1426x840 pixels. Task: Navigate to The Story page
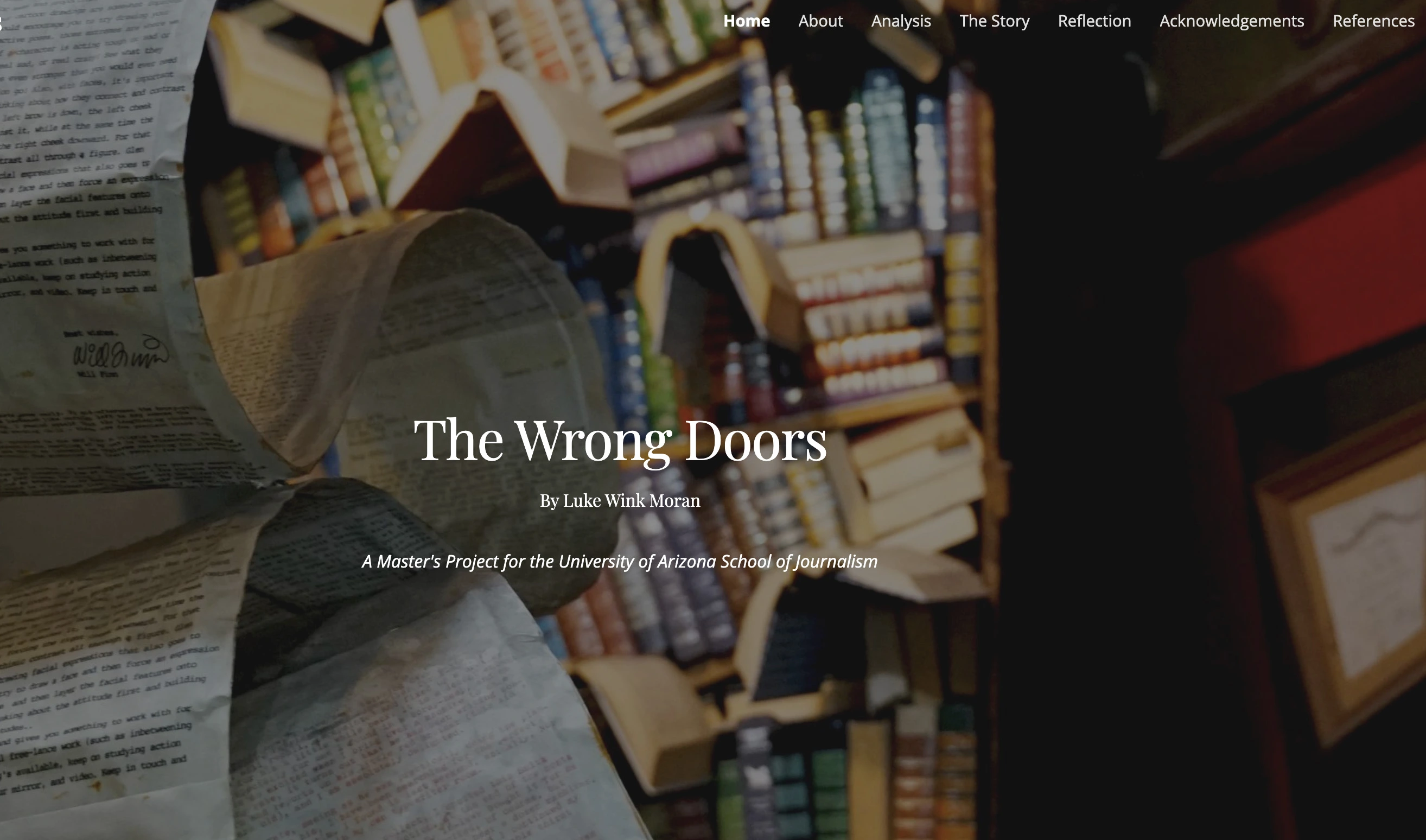(994, 22)
